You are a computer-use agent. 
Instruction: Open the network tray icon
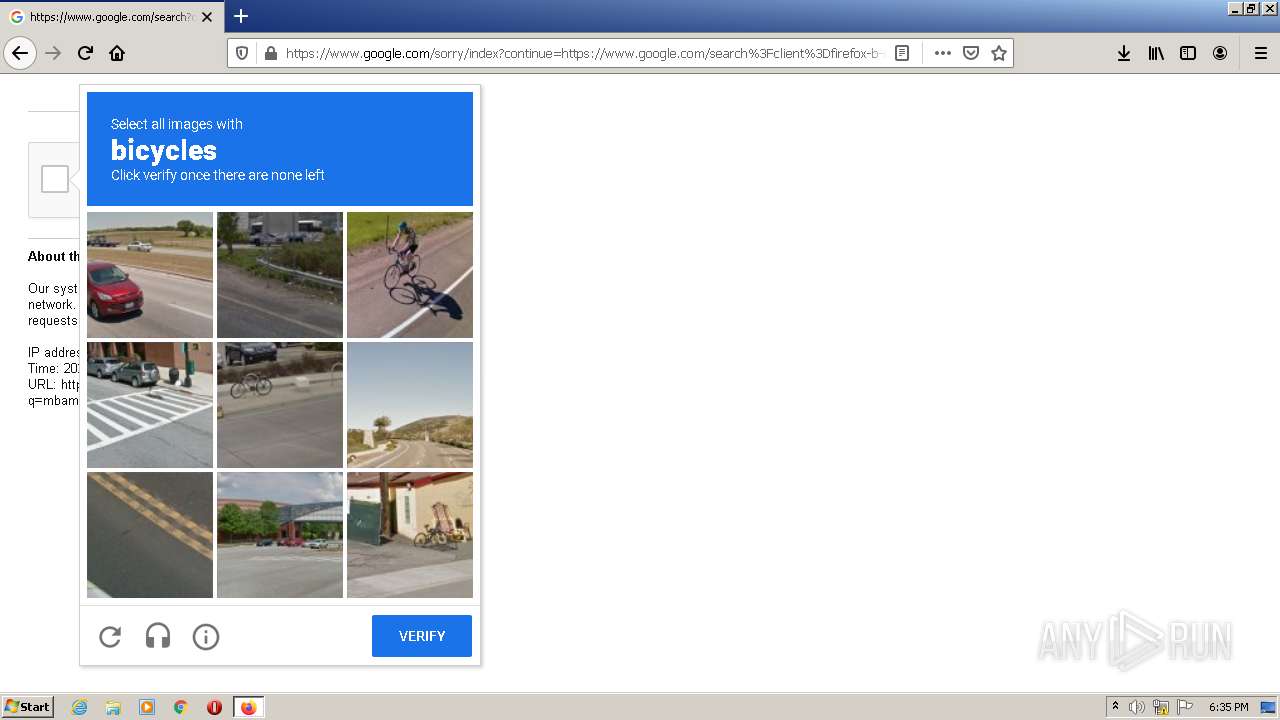point(1161,707)
